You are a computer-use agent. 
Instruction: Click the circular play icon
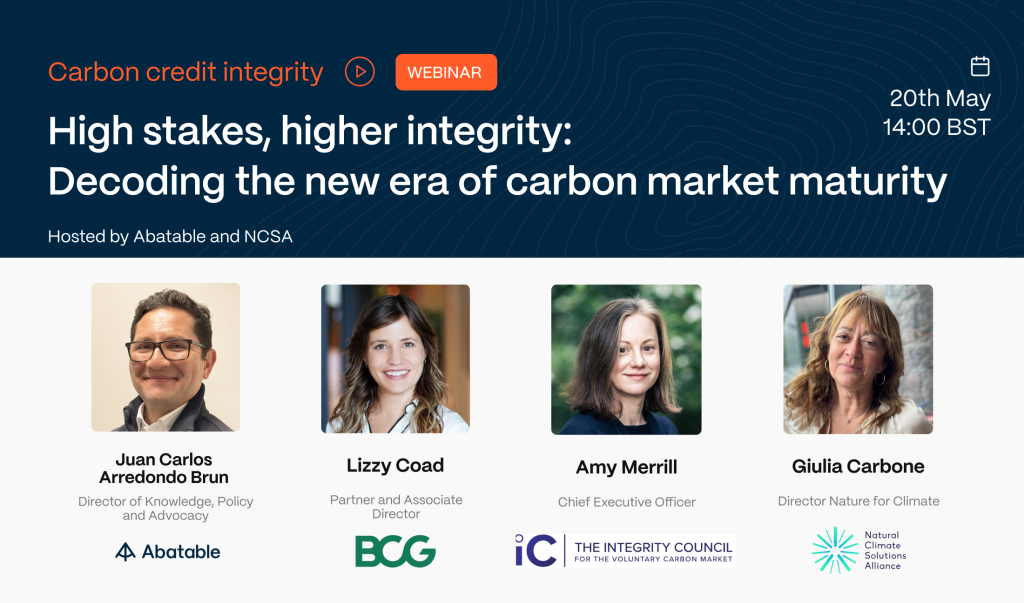click(360, 72)
